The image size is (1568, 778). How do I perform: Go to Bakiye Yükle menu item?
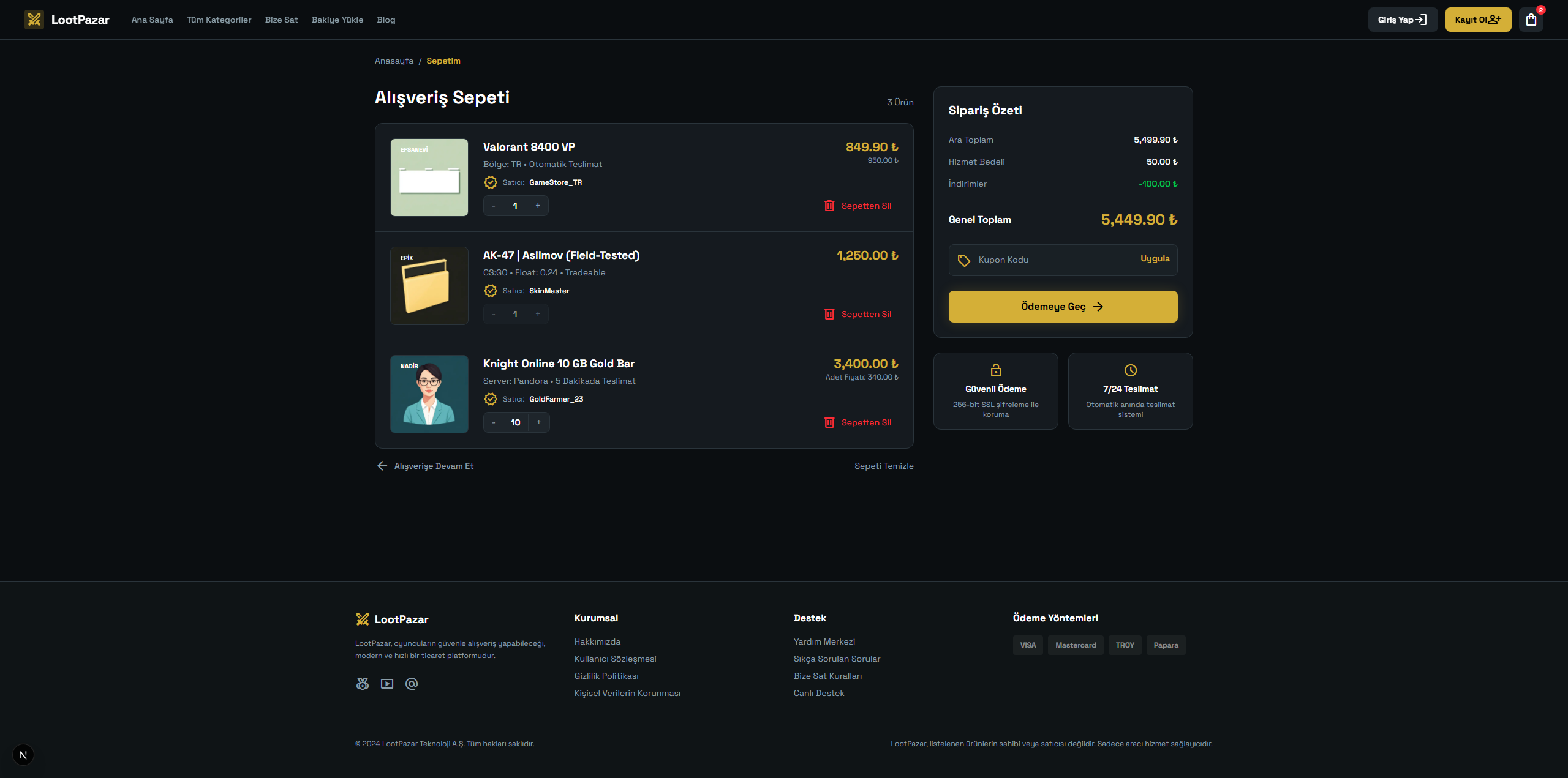[337, 20]
